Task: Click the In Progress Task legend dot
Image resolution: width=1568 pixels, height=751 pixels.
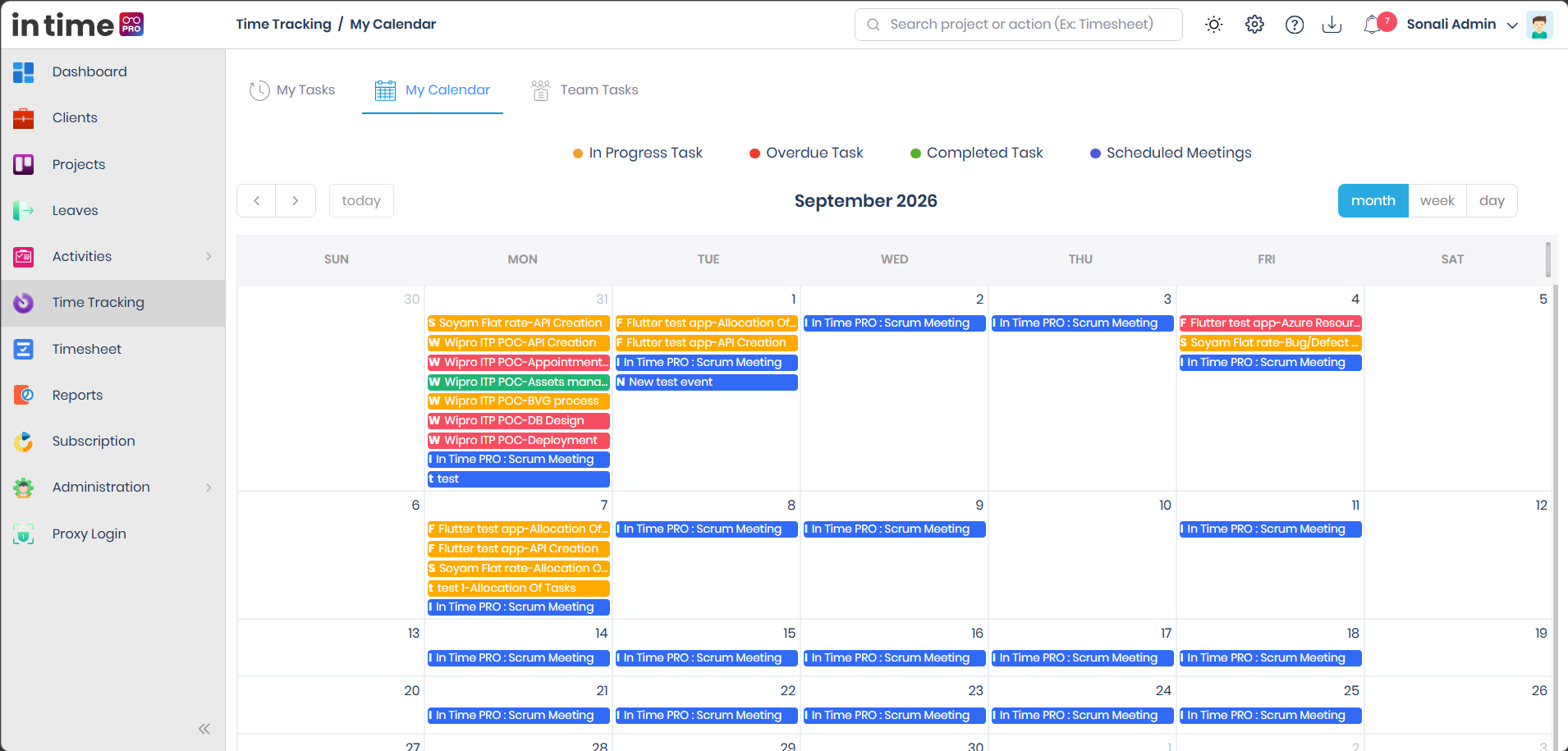Action: coord(578,153)
